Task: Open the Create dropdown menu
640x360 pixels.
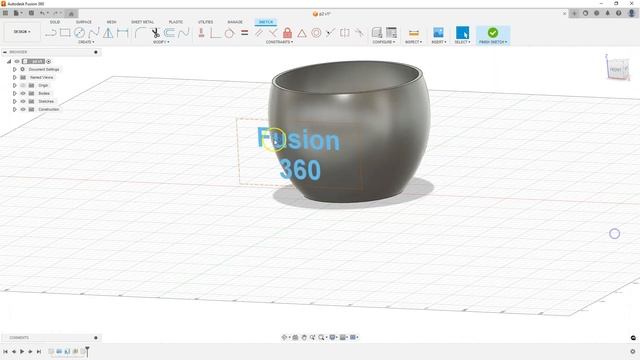Action: [x=86, y=42]
